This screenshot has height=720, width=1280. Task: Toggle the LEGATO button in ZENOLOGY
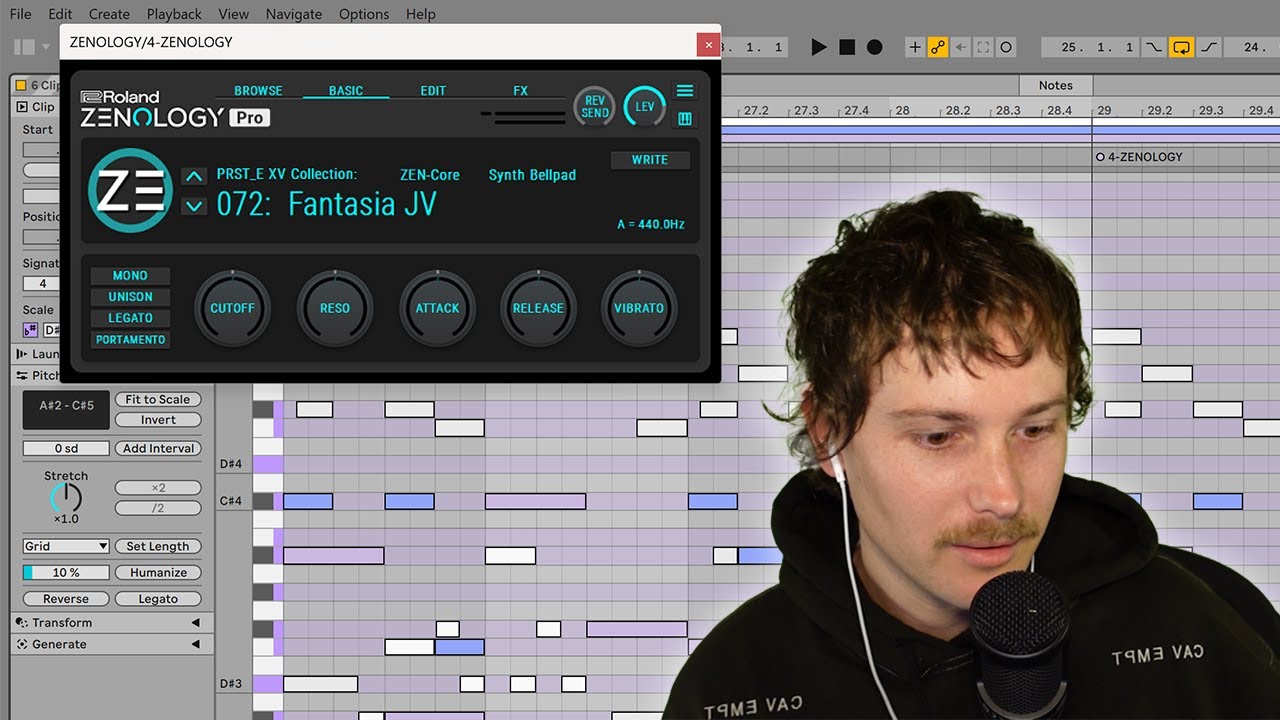pos(130,318)
